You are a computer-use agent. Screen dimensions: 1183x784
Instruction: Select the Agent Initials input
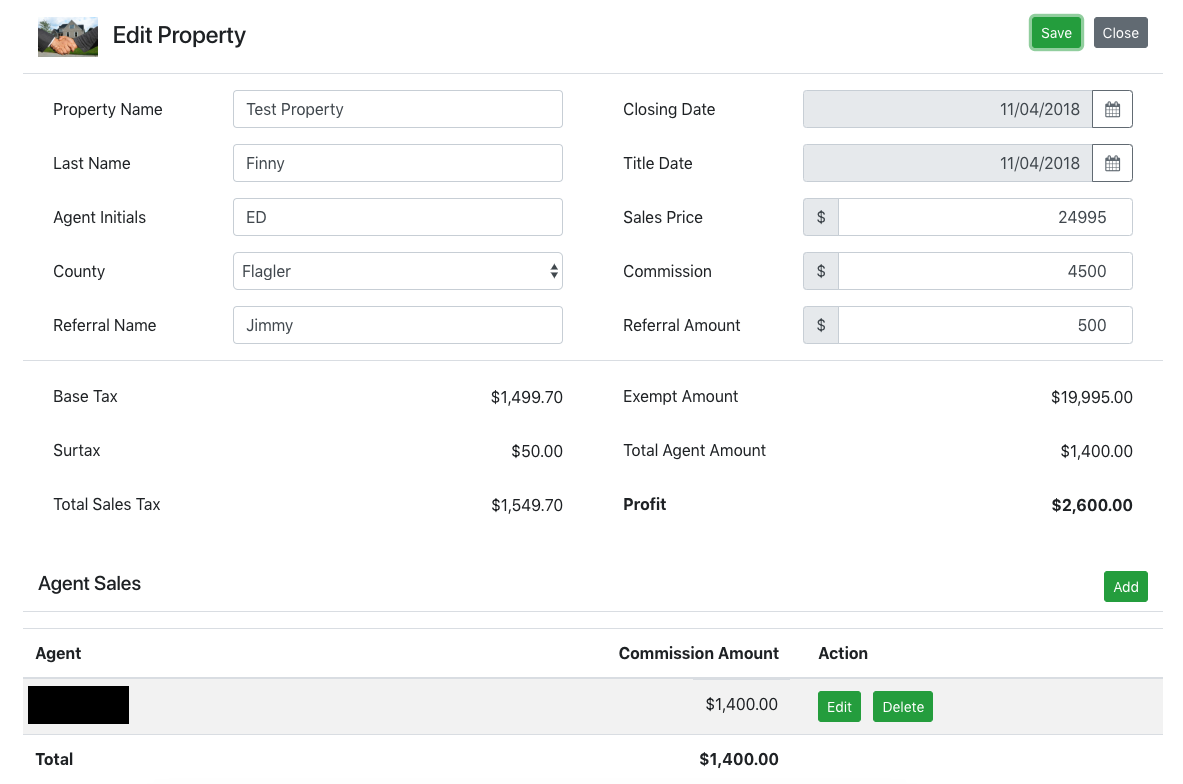click(x=397, y=218)
